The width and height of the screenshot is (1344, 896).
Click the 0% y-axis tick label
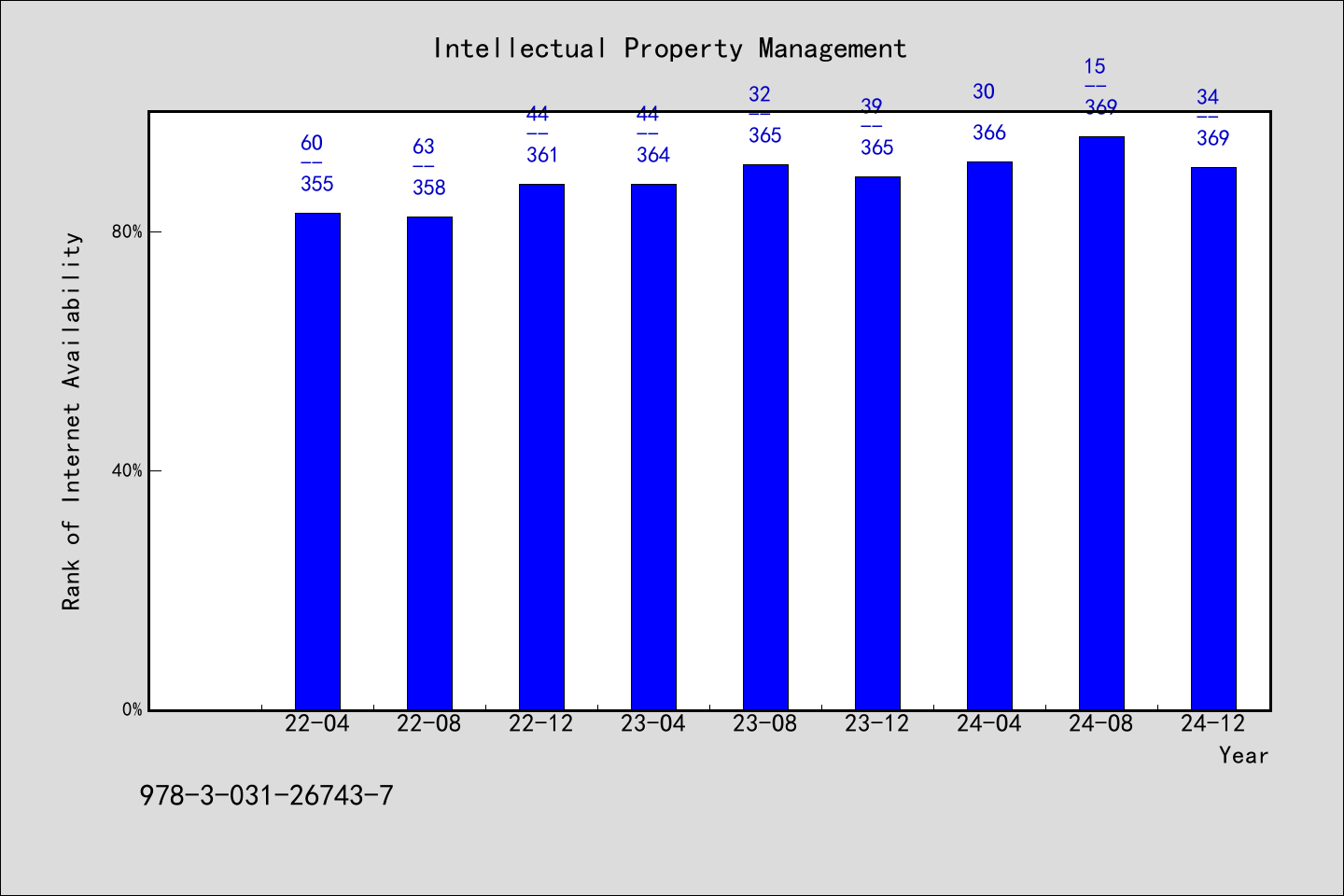pyautogui.click(x=132, y=709)
